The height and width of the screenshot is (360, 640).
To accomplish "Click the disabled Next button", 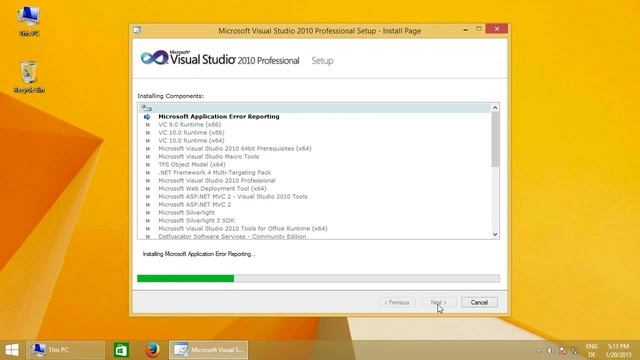I will [438, 302].
